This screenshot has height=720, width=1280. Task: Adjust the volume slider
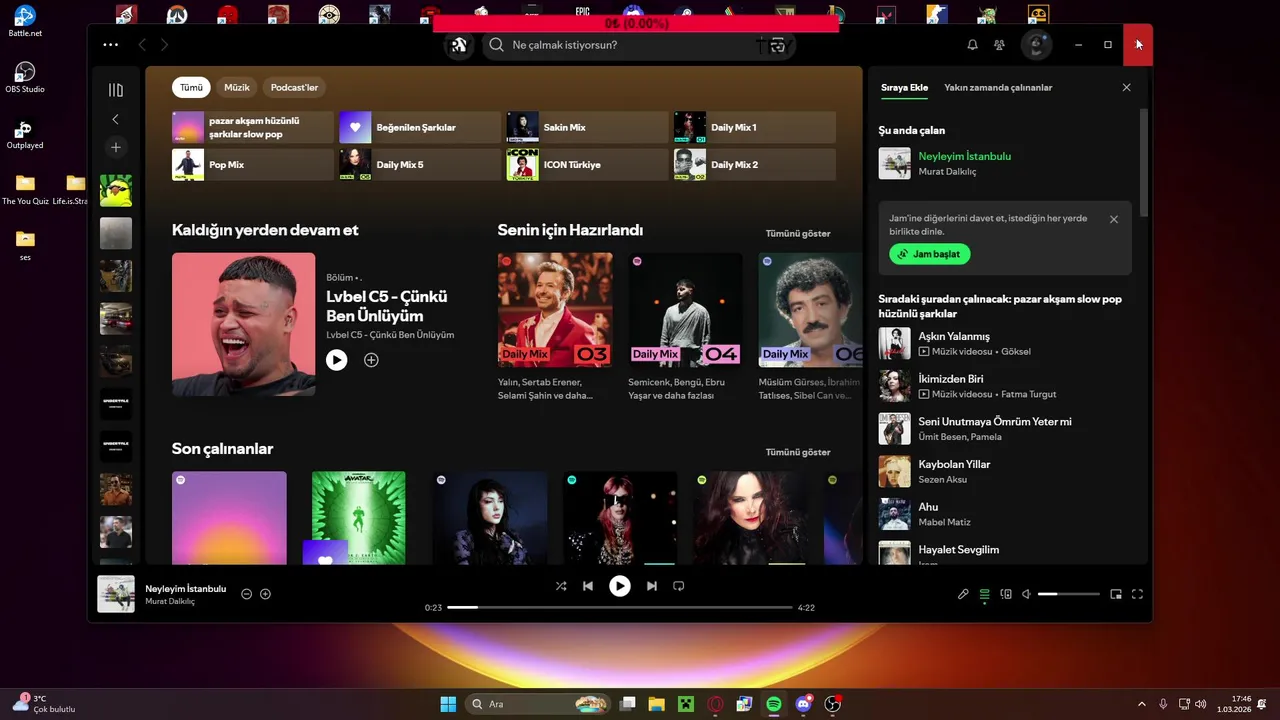(x=1069, y=594)
